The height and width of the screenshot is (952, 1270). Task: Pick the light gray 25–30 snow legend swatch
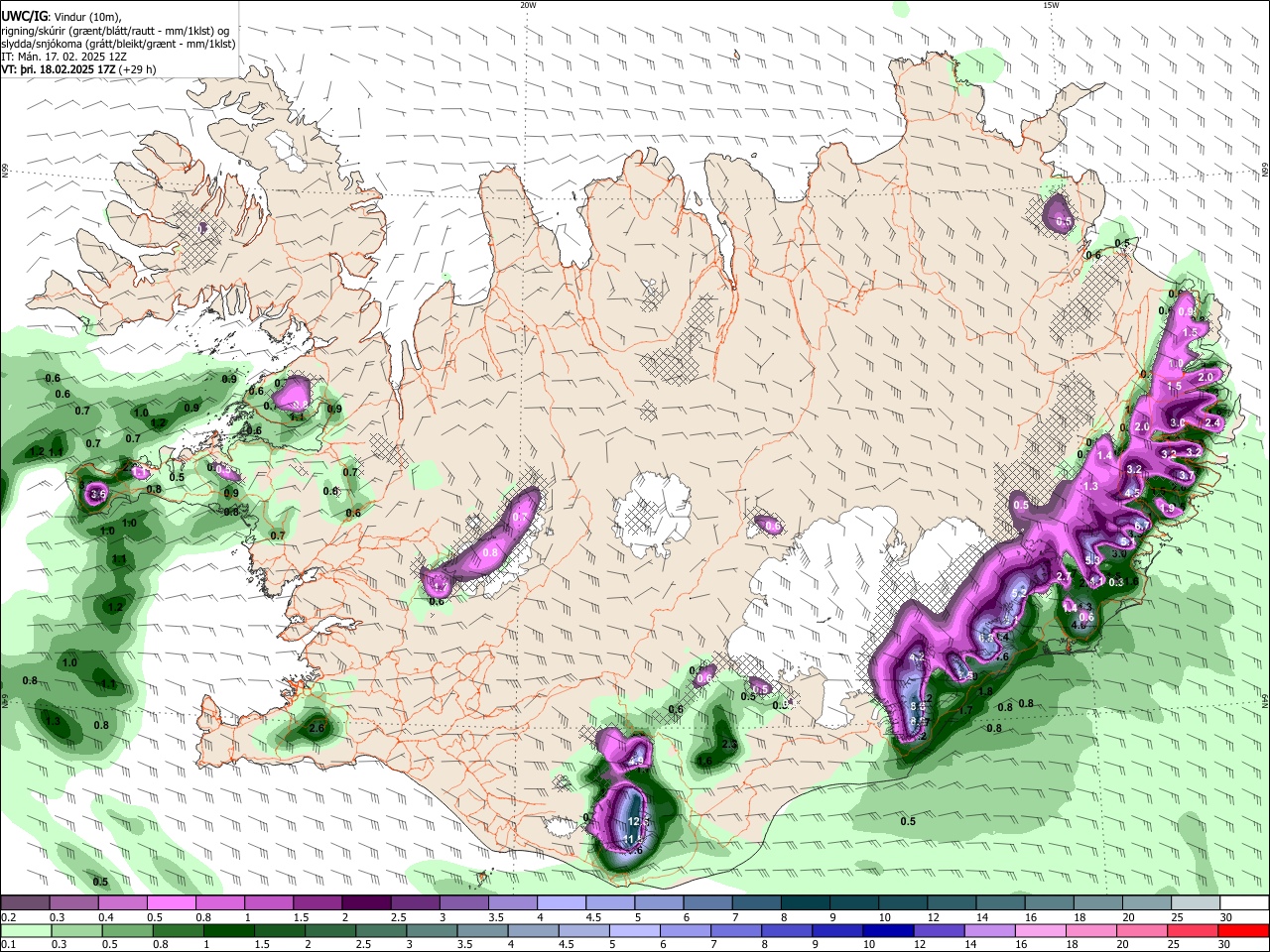1195,903
